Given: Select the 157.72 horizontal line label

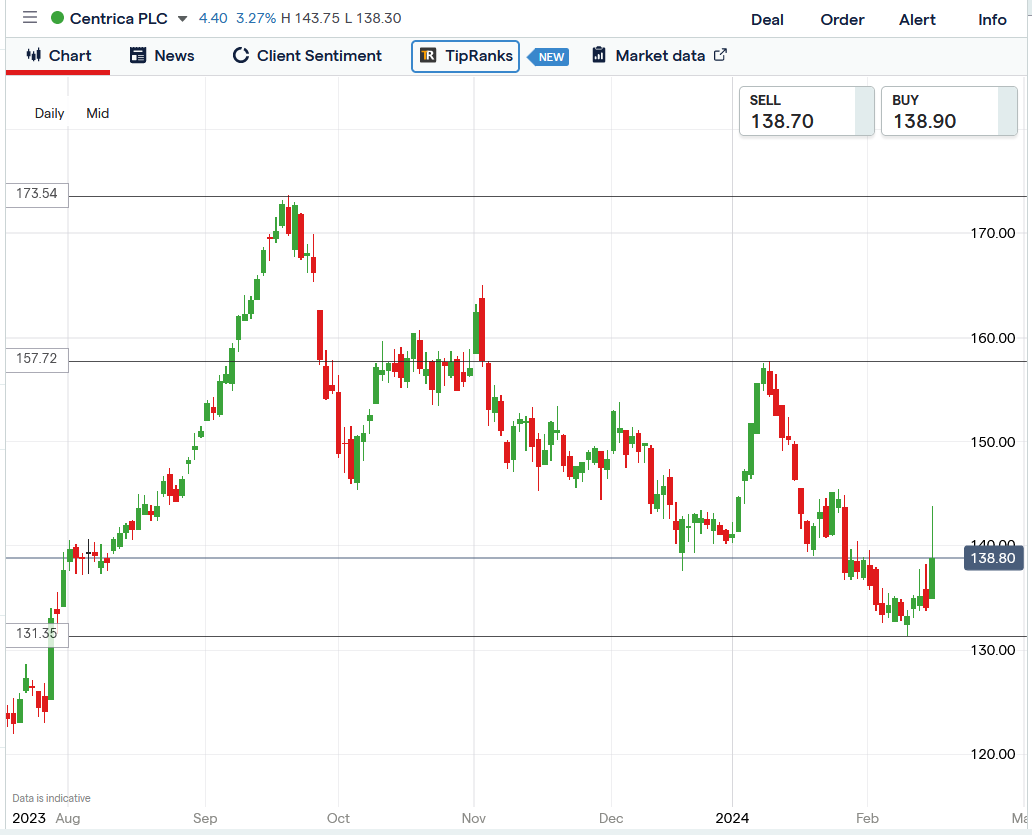Looking at the screenshot, I should pos(37,359).
